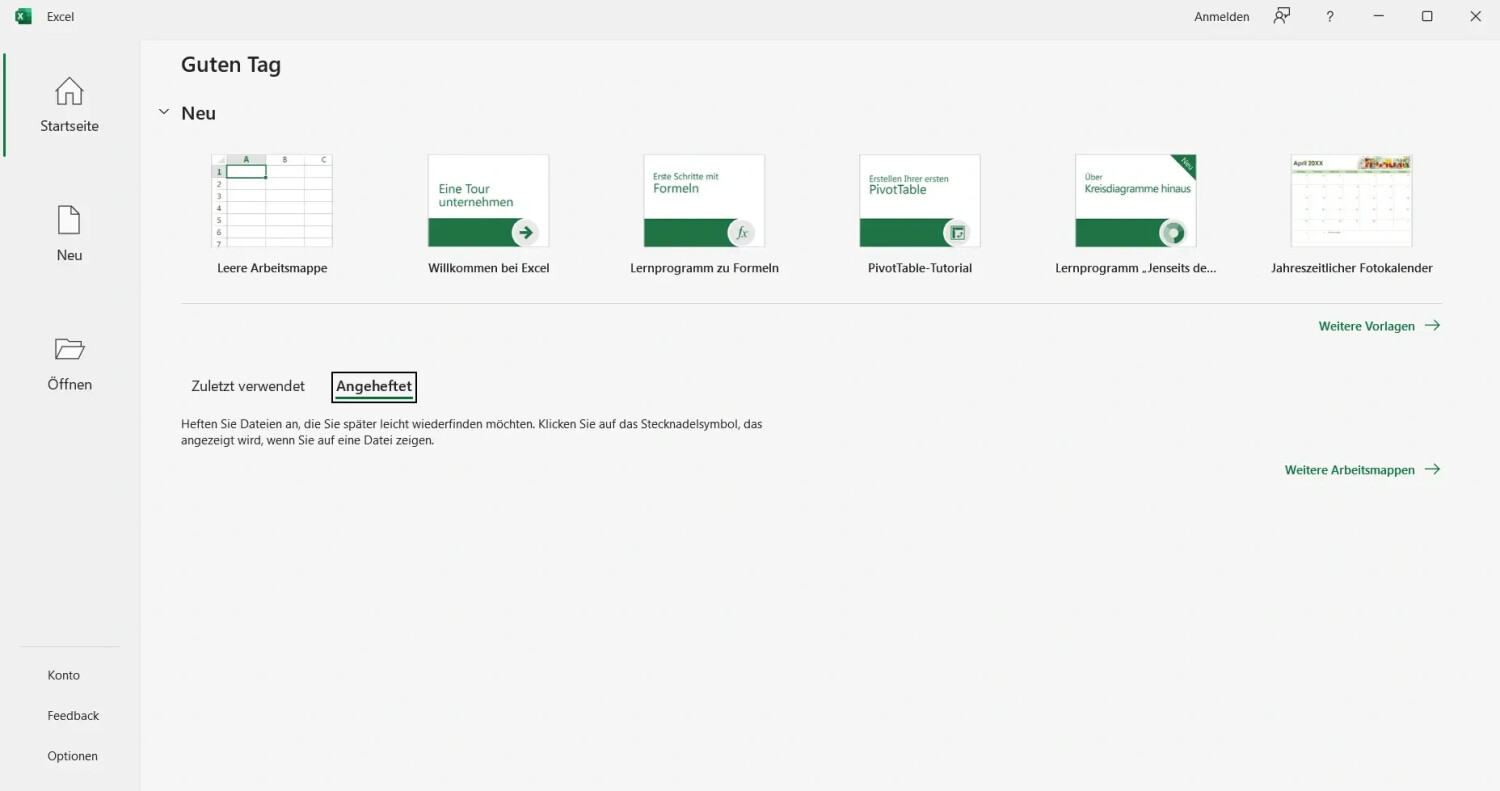This screenshot has width=1500, height=791.
Task: Open the PivotTable-Tutorial template
Action: [x=920, y=201]
